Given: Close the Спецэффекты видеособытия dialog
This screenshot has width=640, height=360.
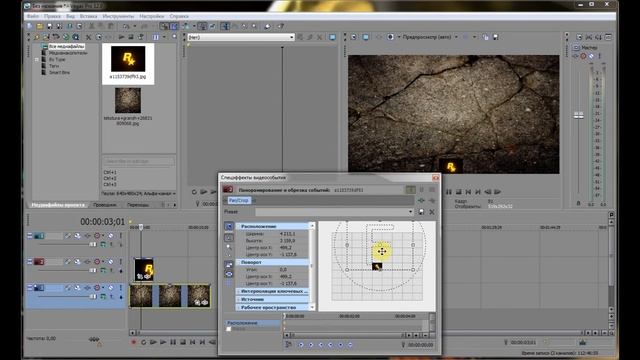Looking at the screenshot, I should 436,178.
